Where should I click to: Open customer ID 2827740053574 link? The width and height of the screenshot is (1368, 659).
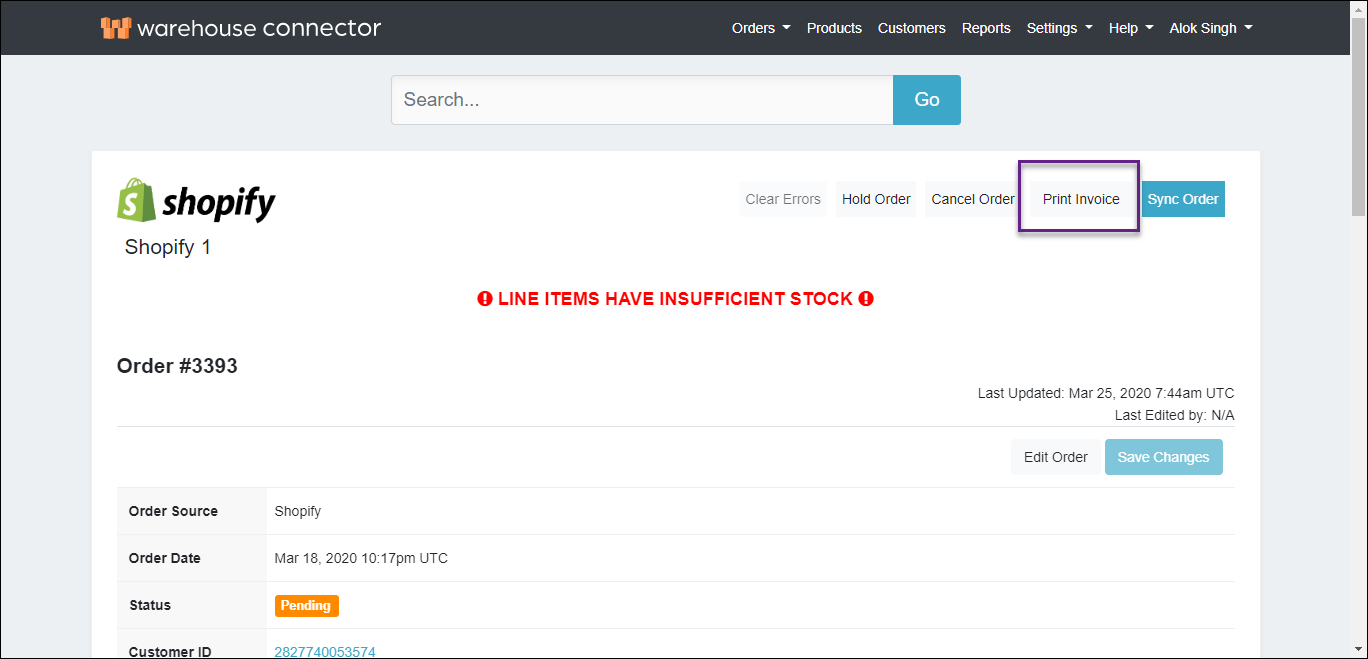pyautogui.click(x=325, y=652)
